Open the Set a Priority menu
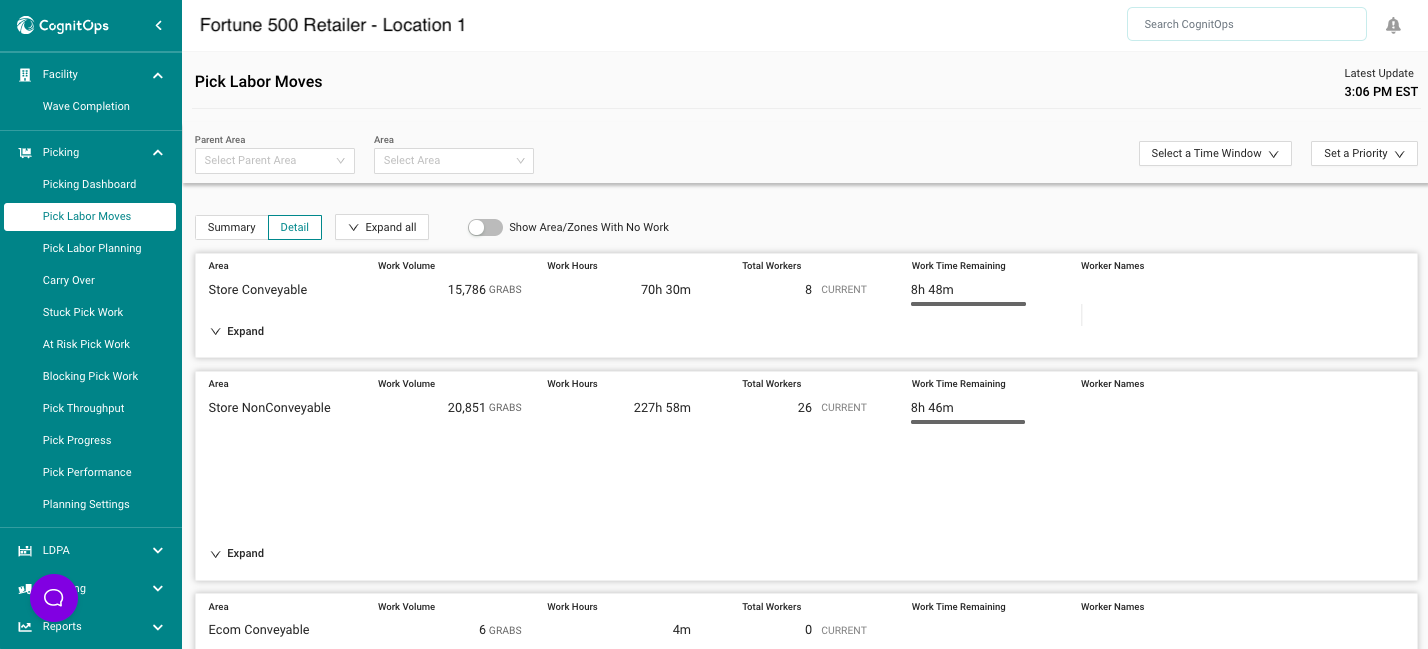Image resolution: width=1428 pixels, height=649 pixels. (1363, 154)
